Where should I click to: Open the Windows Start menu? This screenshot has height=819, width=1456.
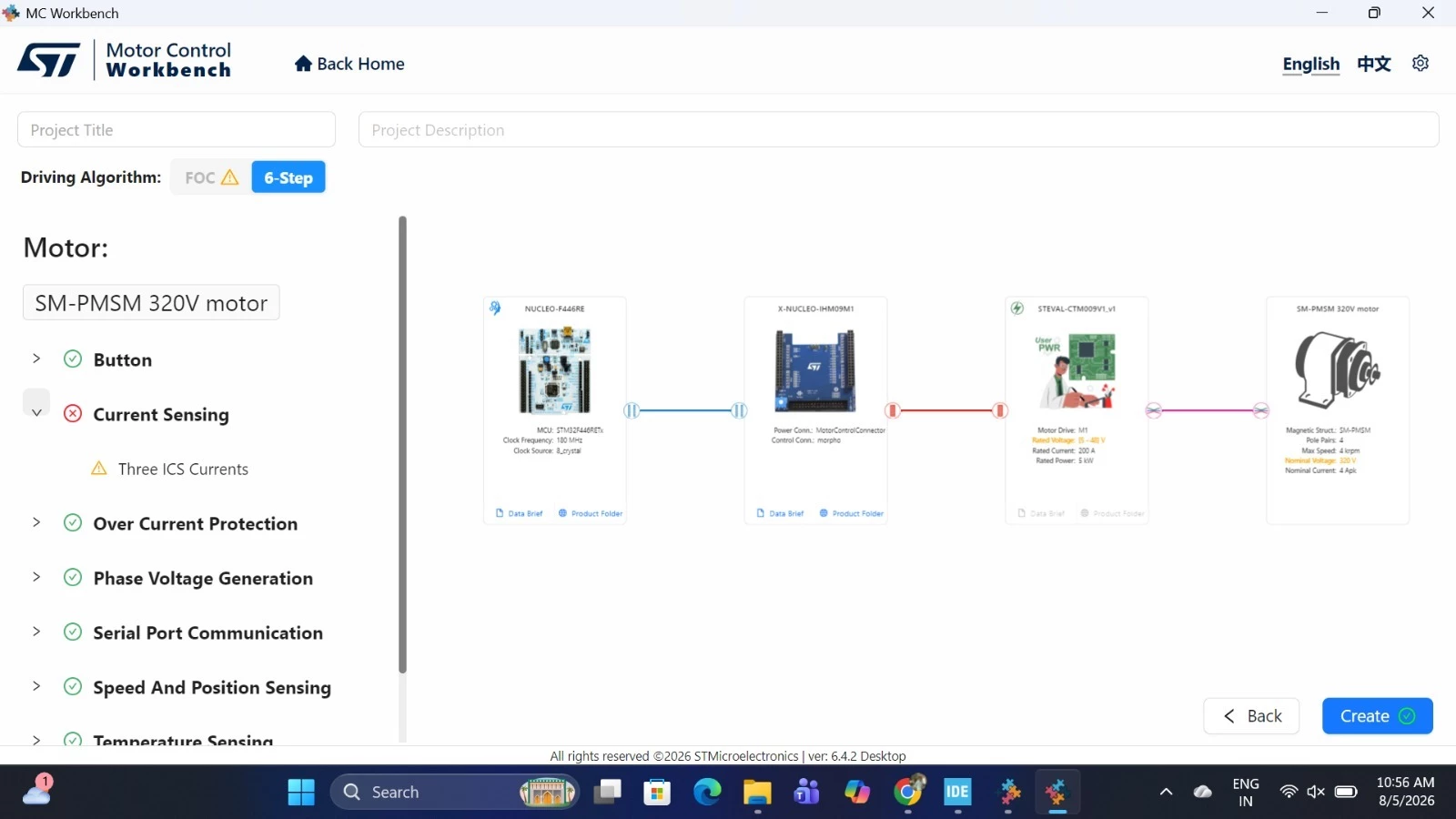click(301, 792)
